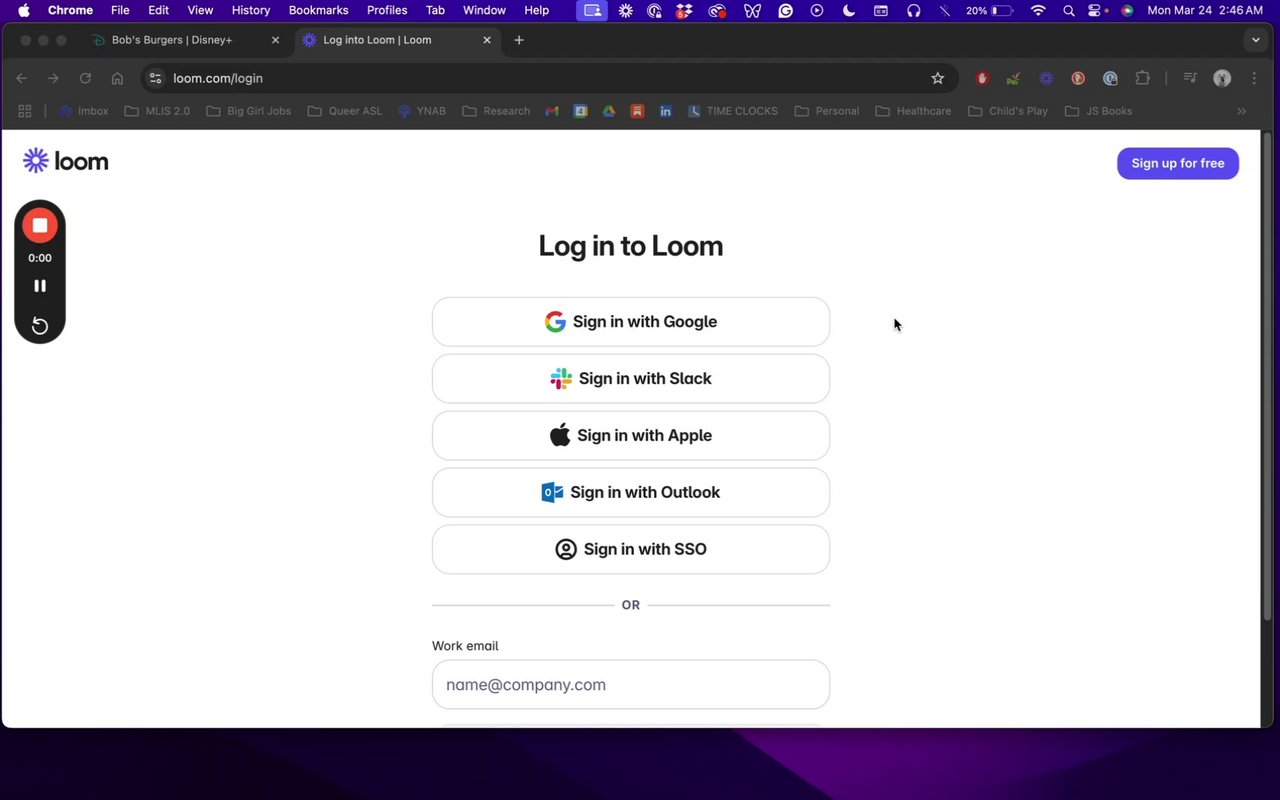Open Chrome Extensions puzzle icon
The image size is (1280, 800).
click(x=1142, y=78)
